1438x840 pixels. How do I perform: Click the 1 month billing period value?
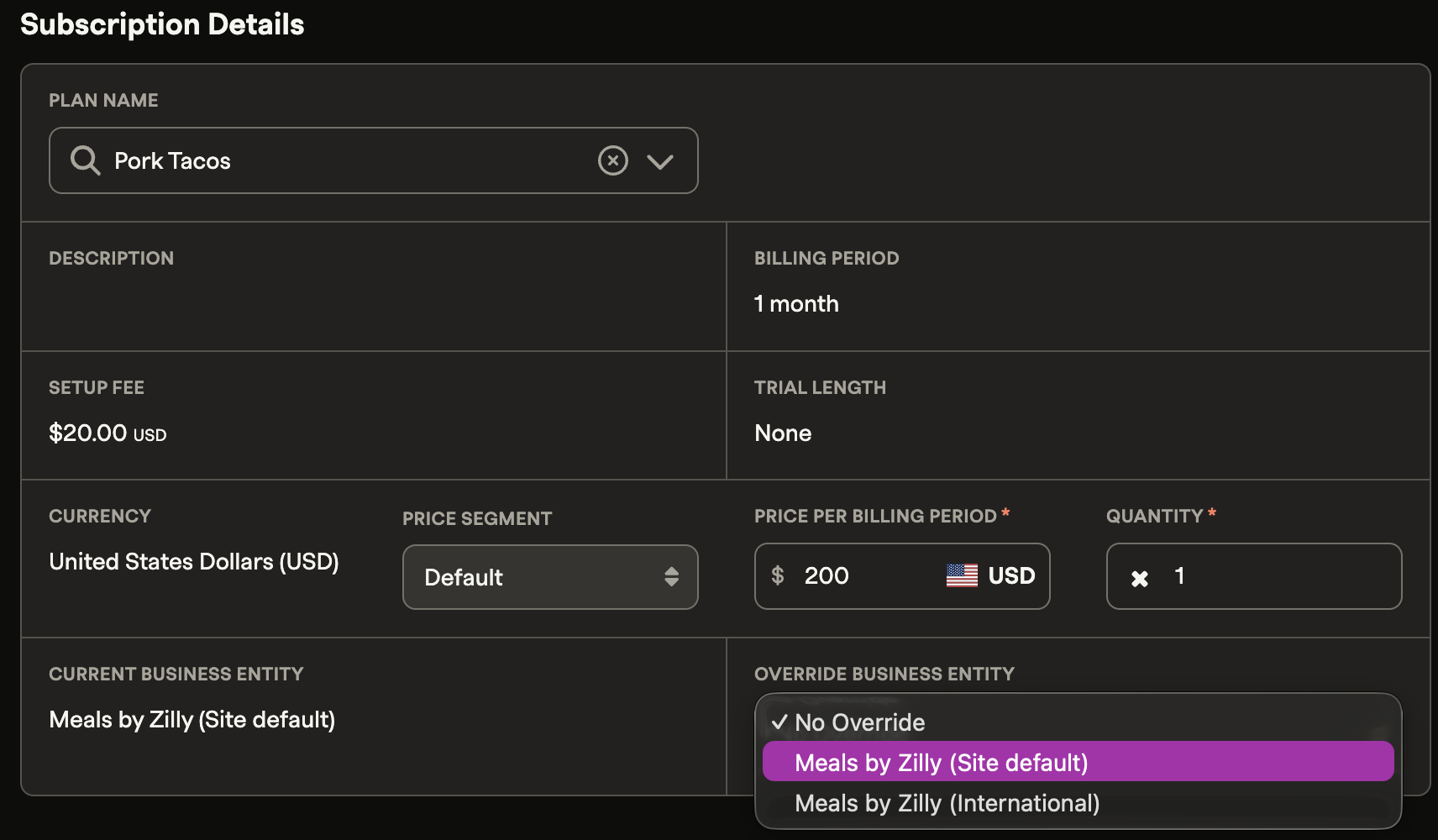click(796, 304)
